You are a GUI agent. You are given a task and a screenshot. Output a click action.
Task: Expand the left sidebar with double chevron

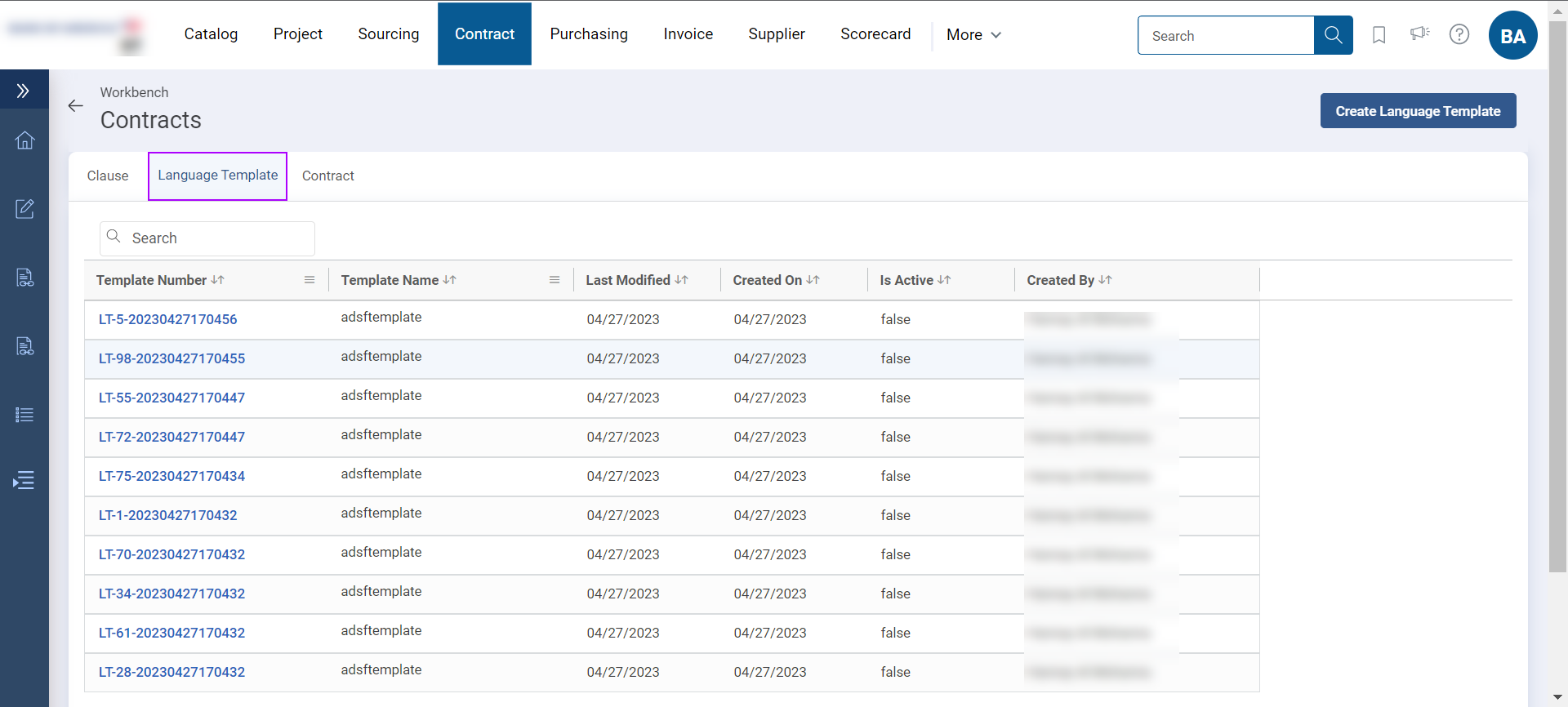(x=23, y=91)
